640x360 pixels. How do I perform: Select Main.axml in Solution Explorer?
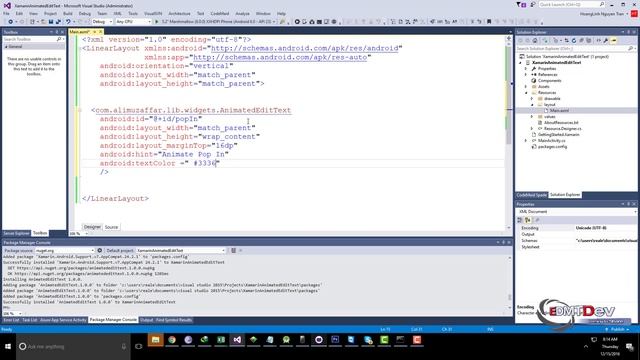click(559, 111)
